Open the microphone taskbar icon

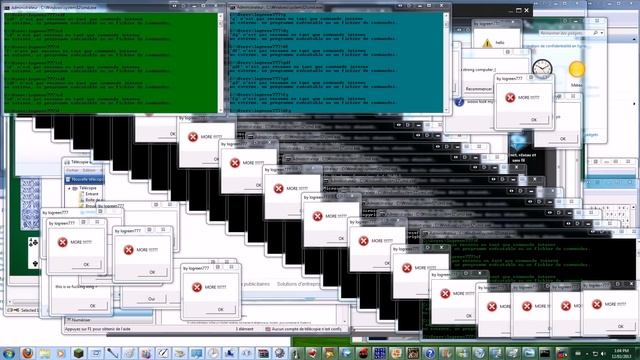(112, 353)
